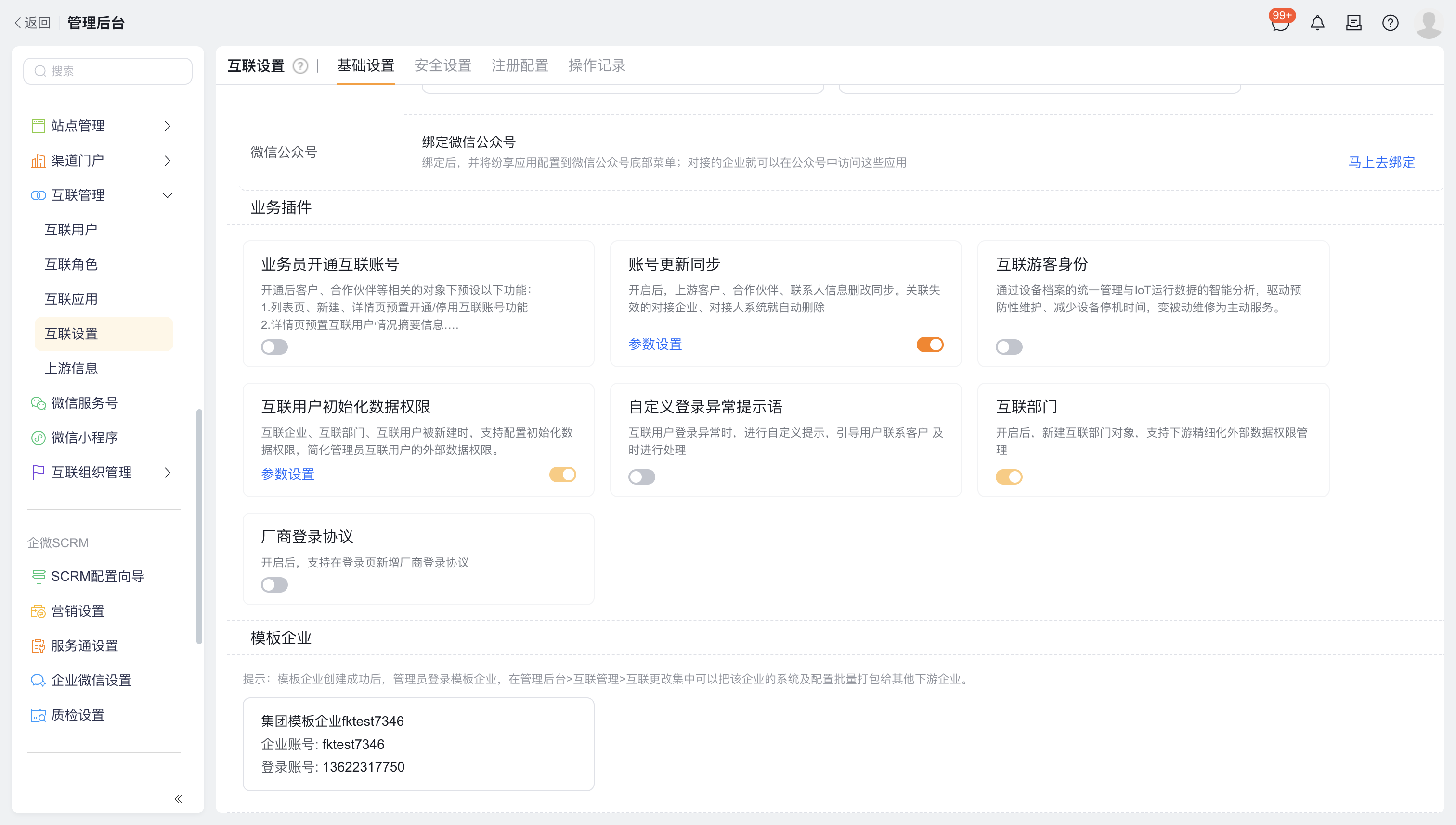Click the 企业微信设置 chat icon

(38, 680)
